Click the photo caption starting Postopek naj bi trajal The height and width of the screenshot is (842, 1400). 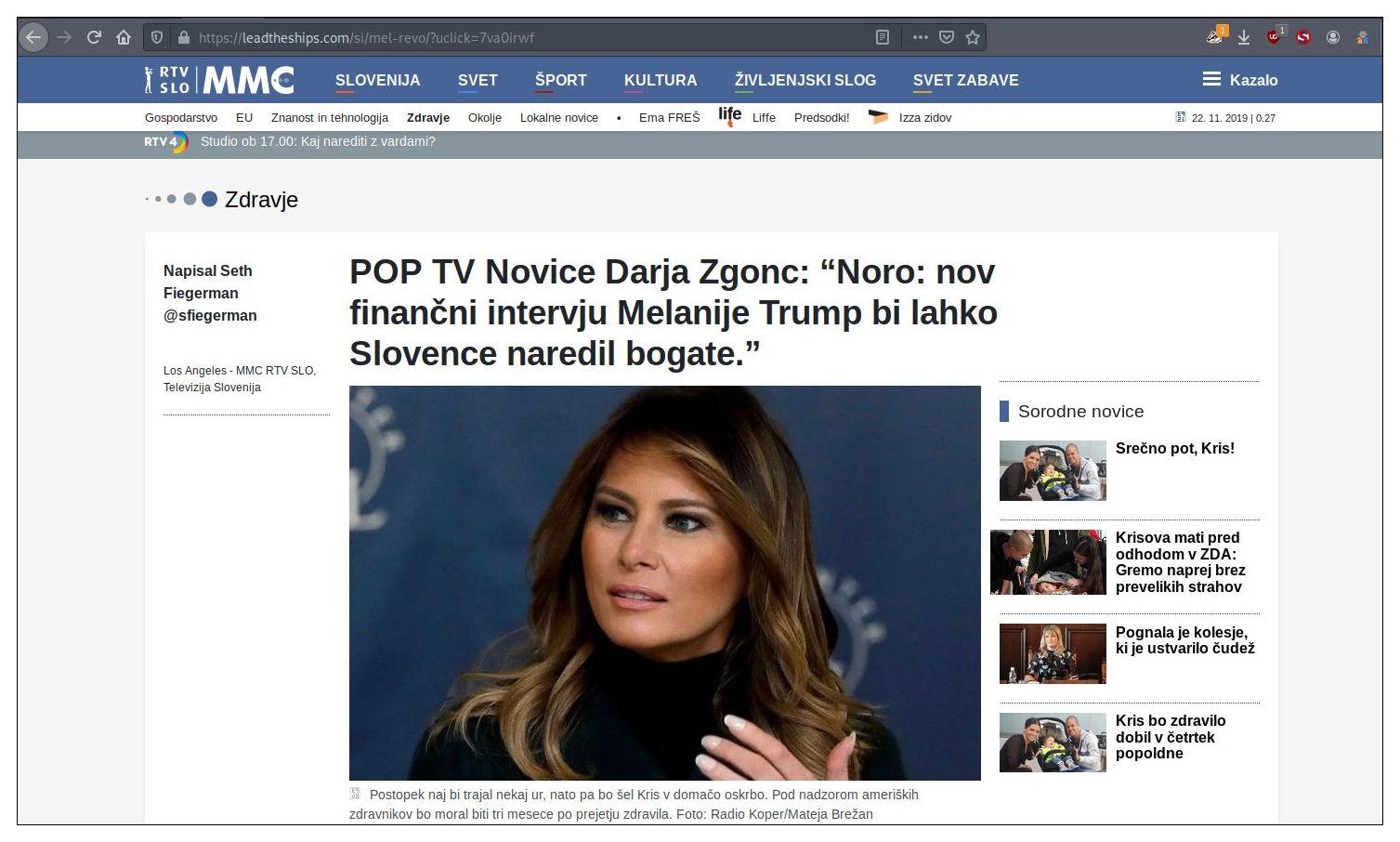click(x=634, y=804)
